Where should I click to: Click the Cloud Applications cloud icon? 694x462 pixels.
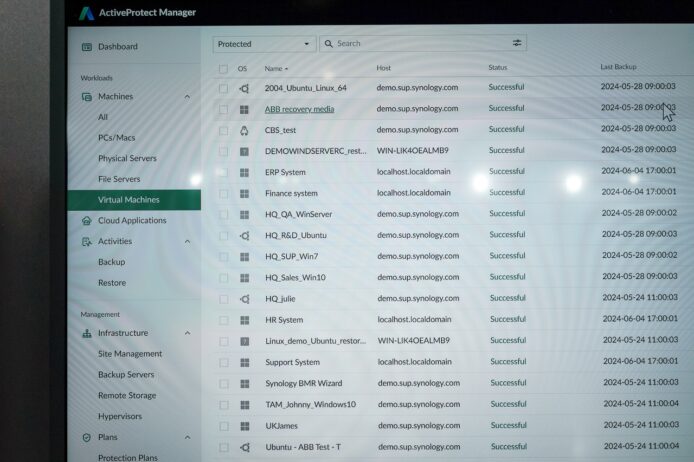(x=87, y=220)
